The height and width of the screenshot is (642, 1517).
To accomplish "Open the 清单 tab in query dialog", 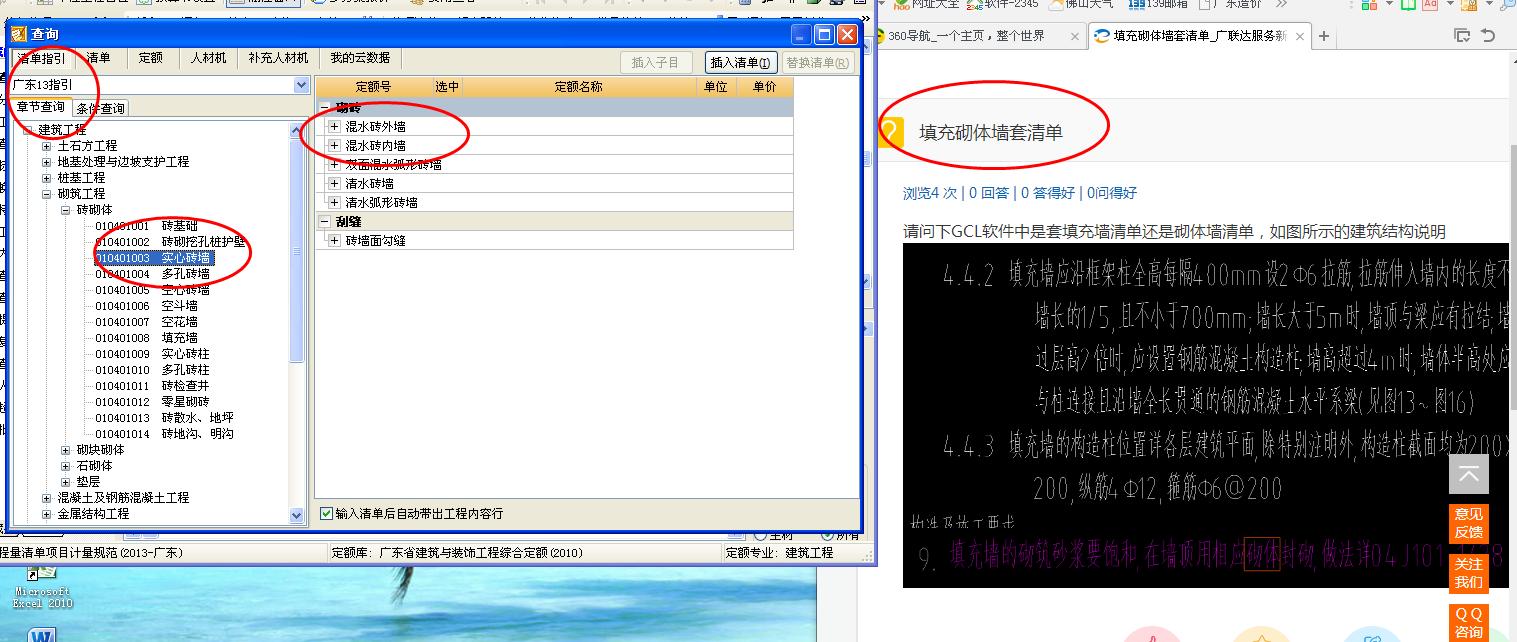I will (98, 58).
